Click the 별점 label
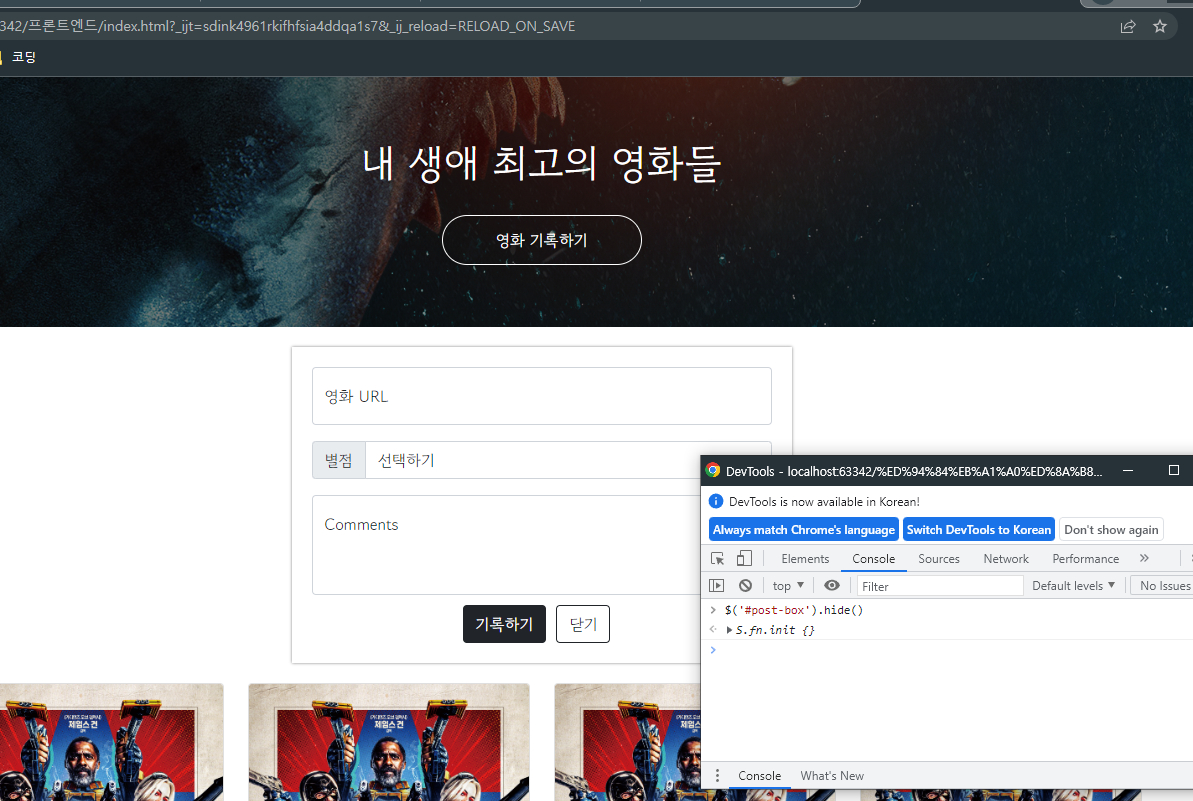1193x801 pixels. pos(339,460)
